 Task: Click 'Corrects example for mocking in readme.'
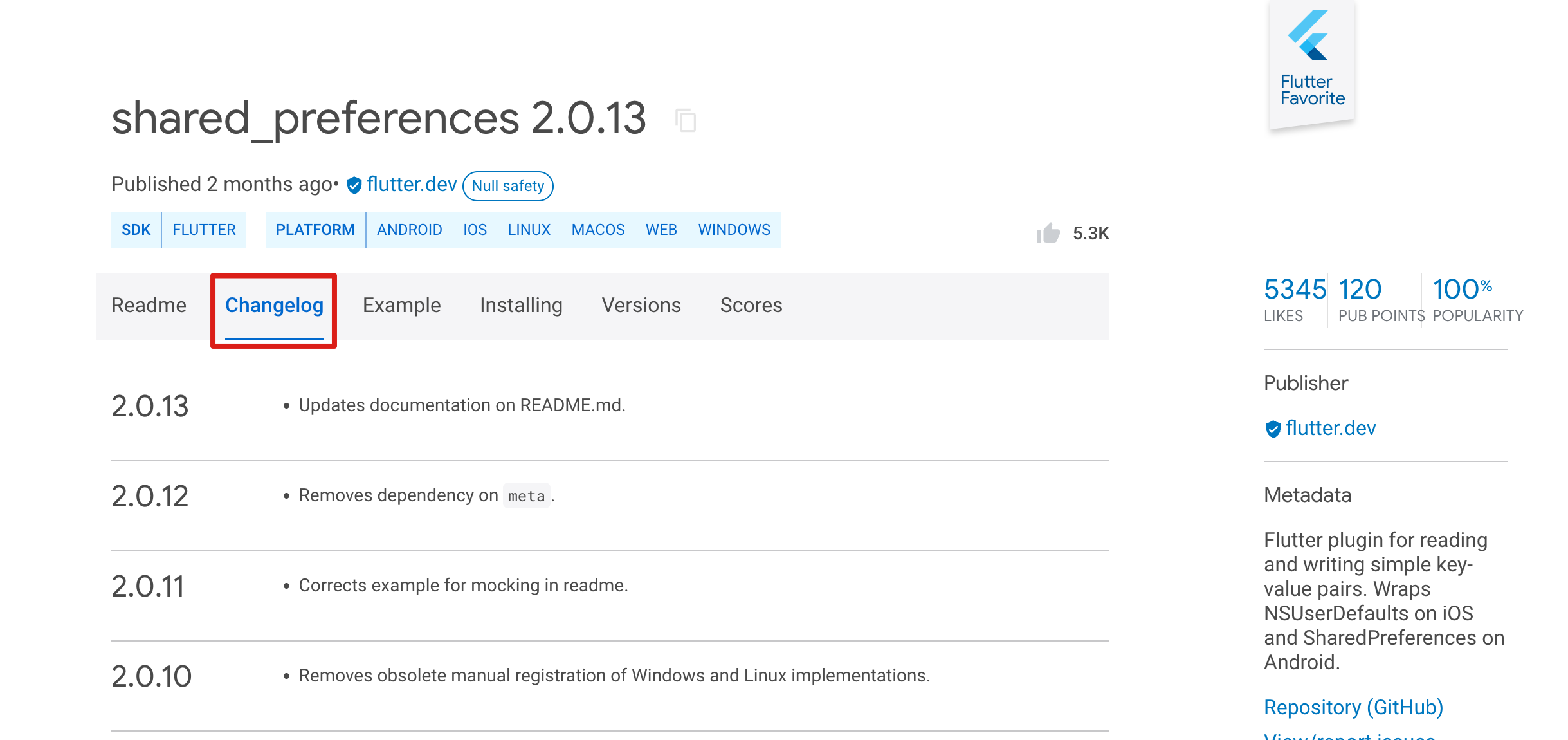pos(463,586)
